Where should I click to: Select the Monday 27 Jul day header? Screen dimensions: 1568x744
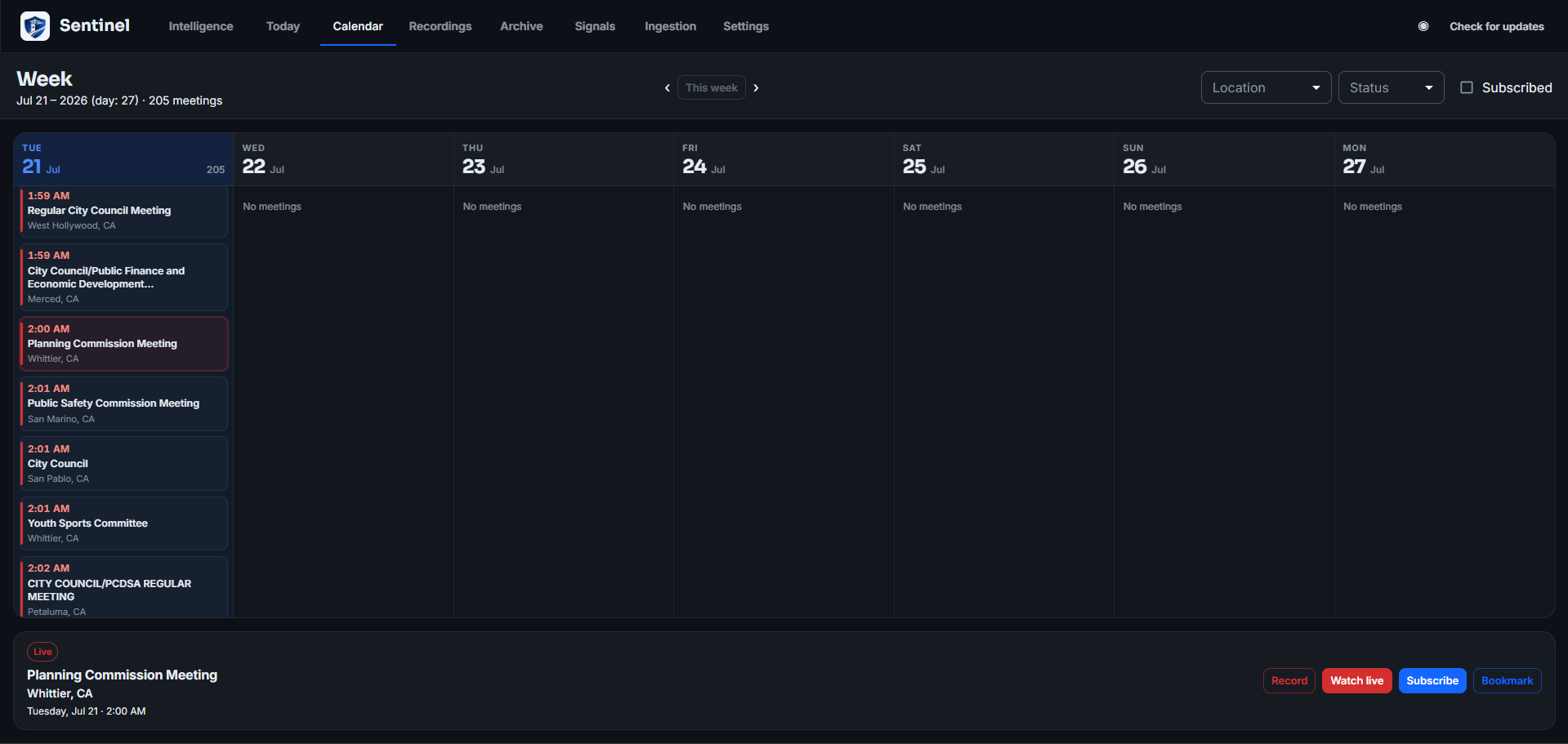click(x=1445, y=159)
